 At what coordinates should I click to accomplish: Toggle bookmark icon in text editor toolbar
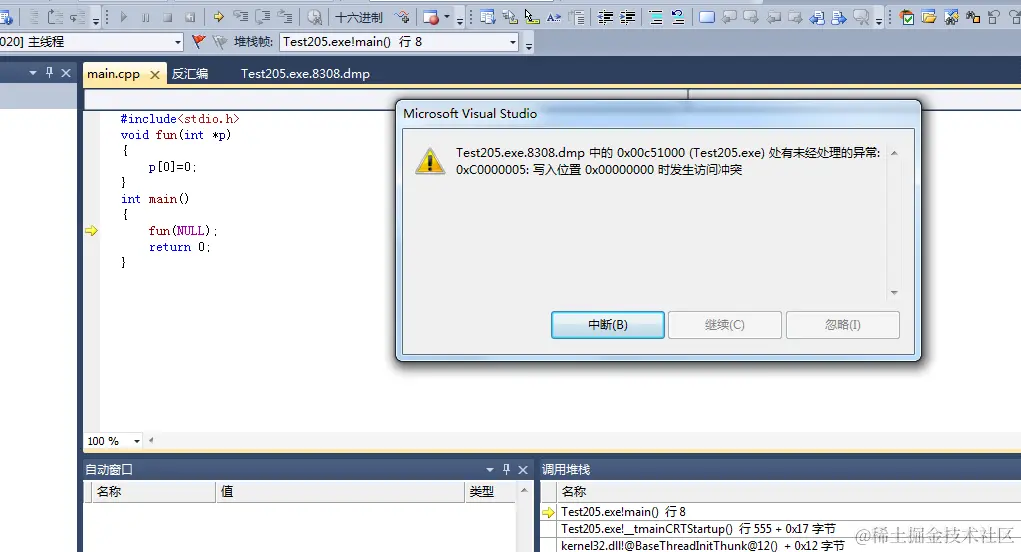coord(706,18)
